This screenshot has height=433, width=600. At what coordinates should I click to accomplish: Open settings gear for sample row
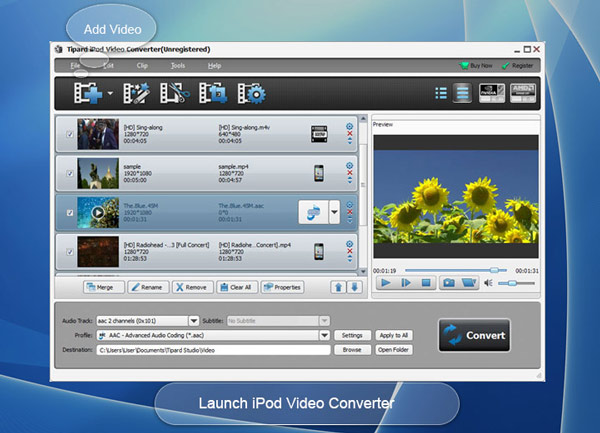pyautogui.click(x=349, y=165)
